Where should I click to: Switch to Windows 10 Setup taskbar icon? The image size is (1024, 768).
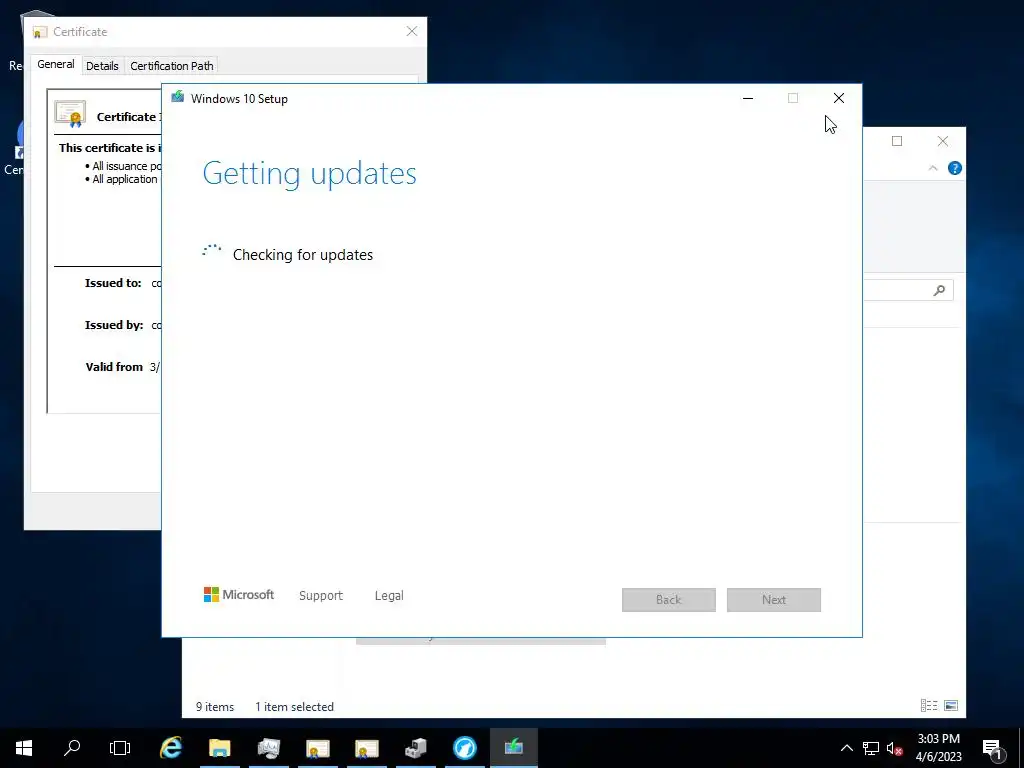pyautogui.click(x=514, y=746)
